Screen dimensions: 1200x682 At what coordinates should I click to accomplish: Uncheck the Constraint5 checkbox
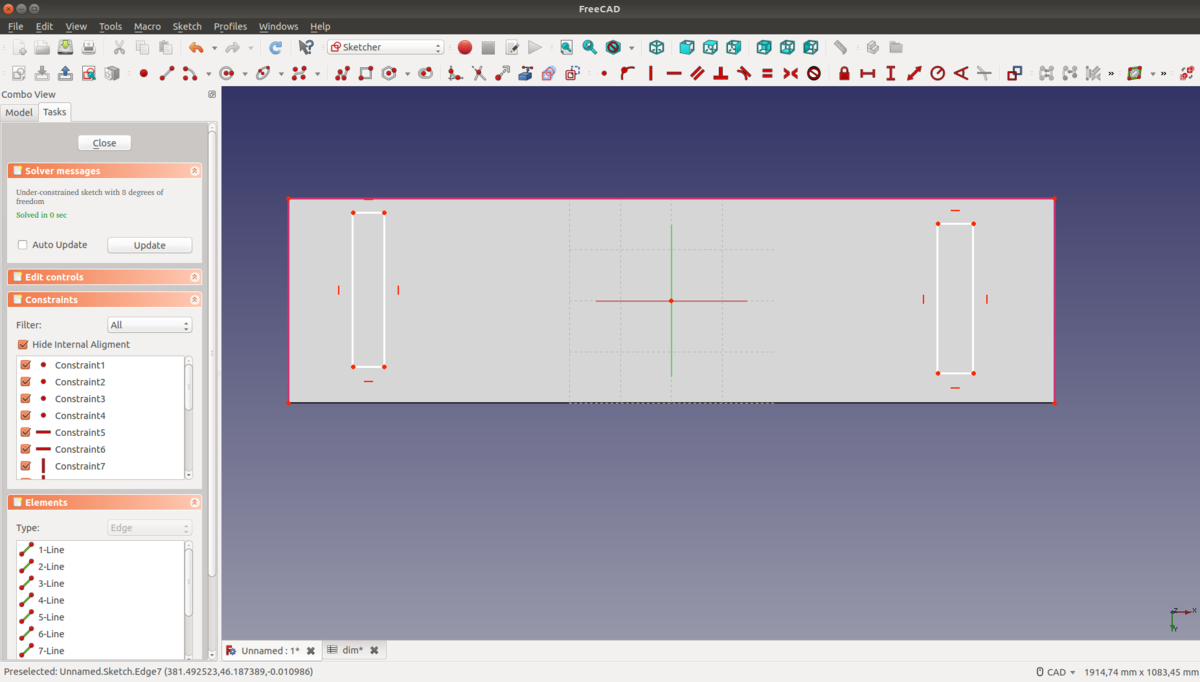coord(26,432)
